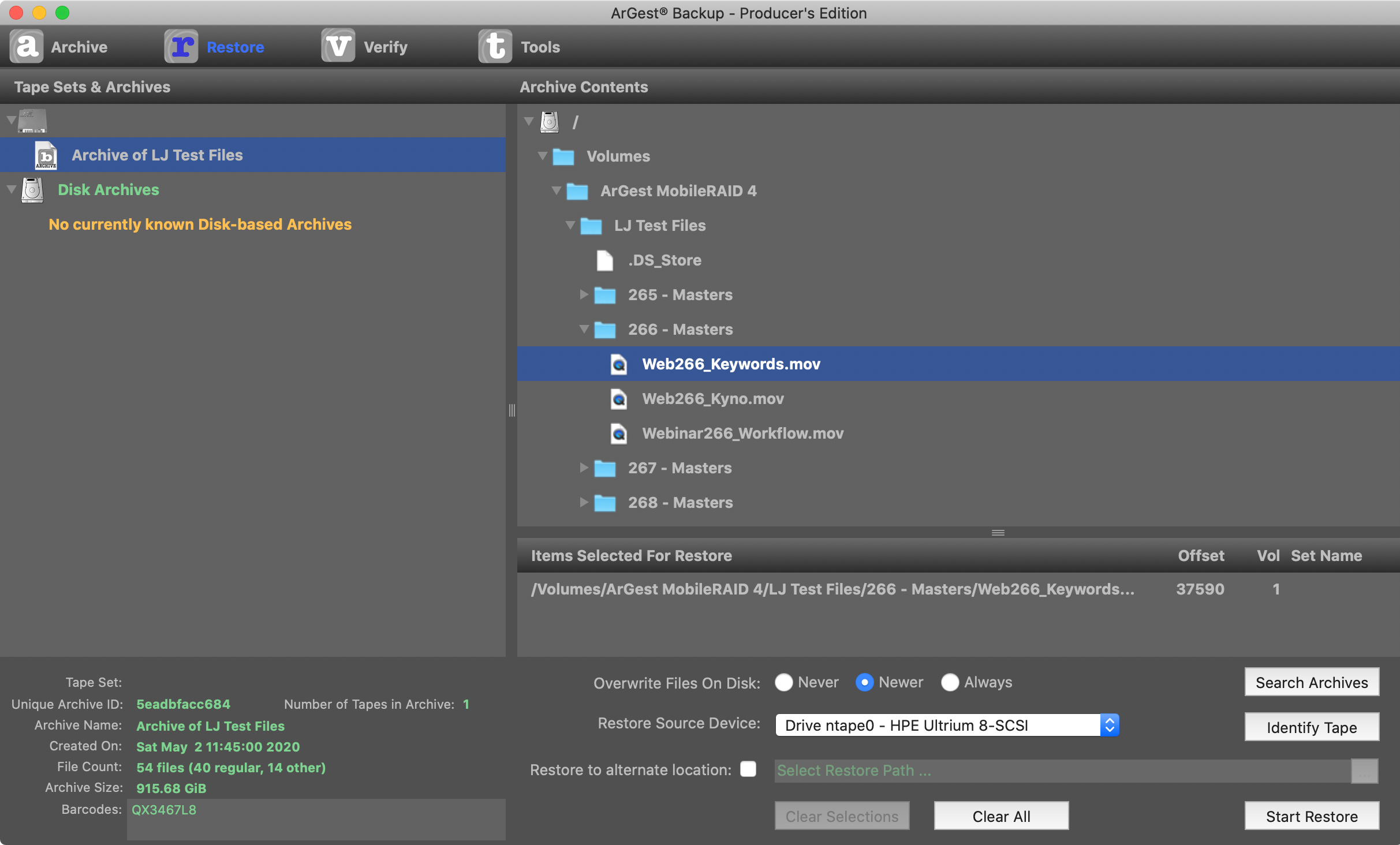1400x845 pixels.
Task: Click the Volumes folder icon
Action: coord(563,156)
